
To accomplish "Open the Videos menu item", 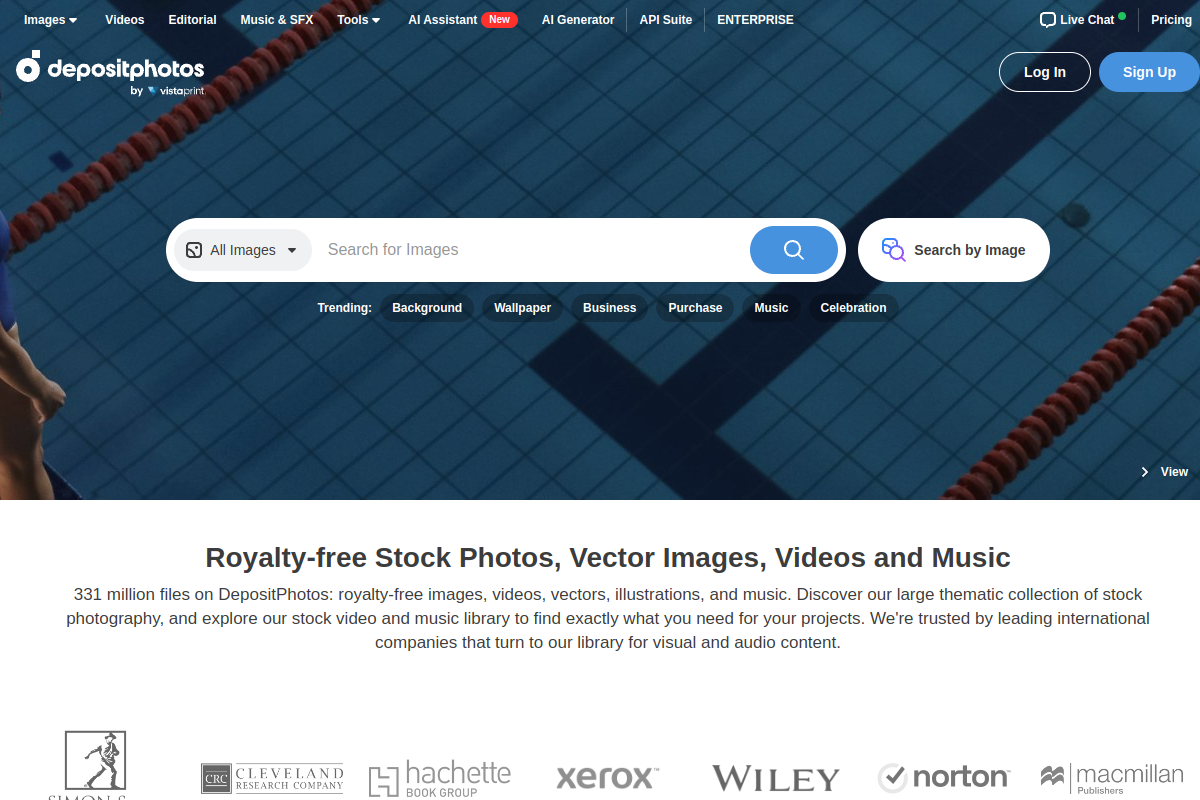I will (x=125, y=20).
